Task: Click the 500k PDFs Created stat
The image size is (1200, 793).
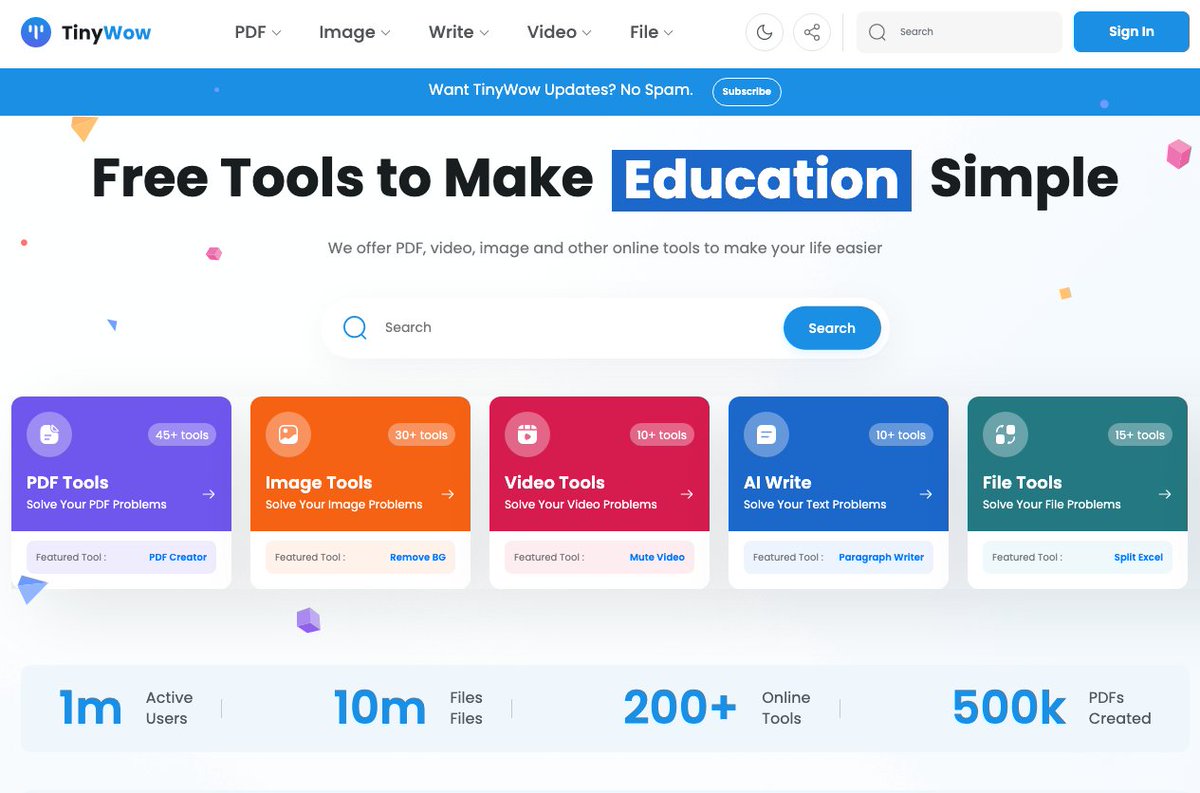Action: pos(1052,708)
